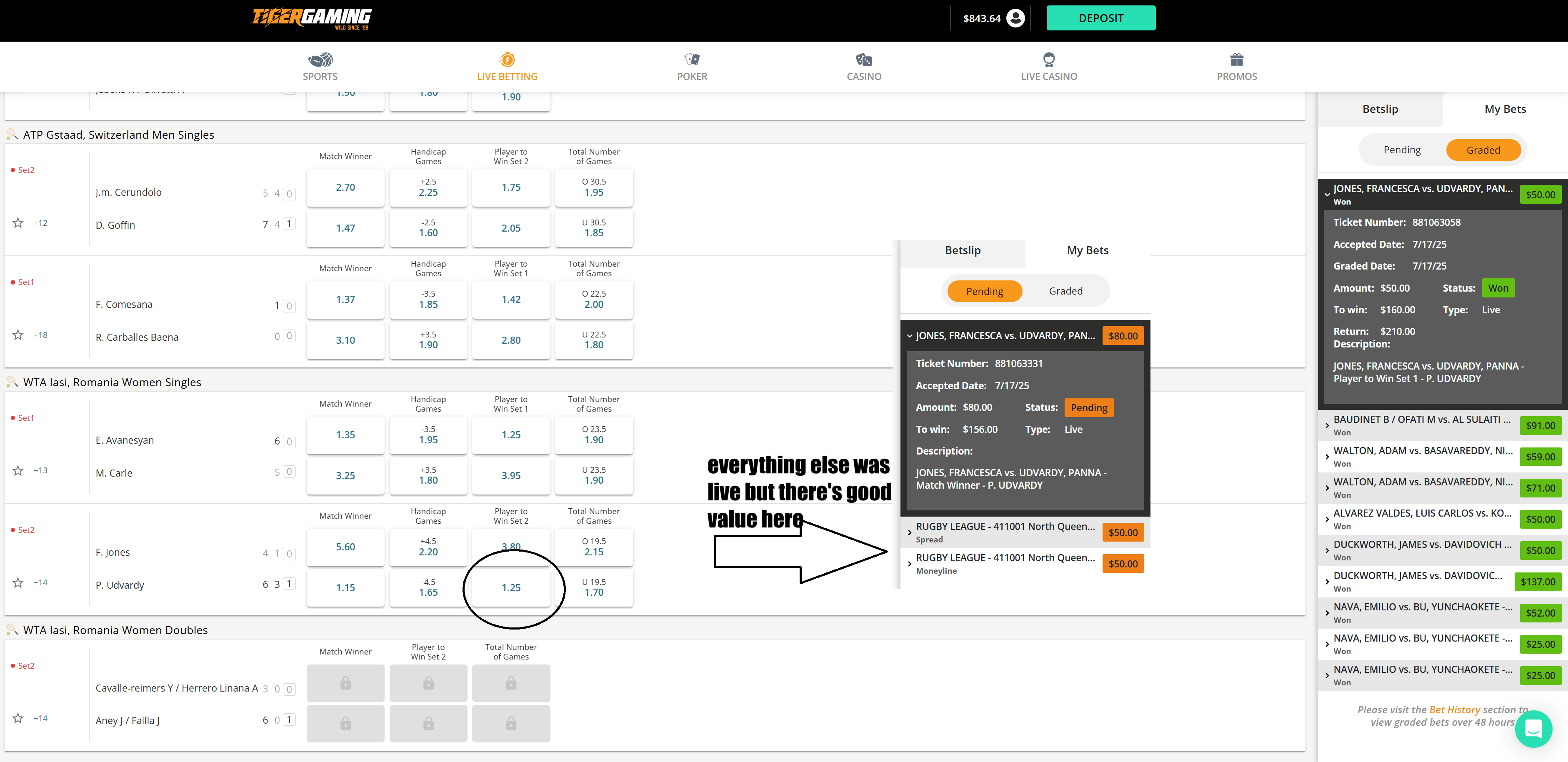Show +14 more markets for Jones match

(x=40, y=582)
